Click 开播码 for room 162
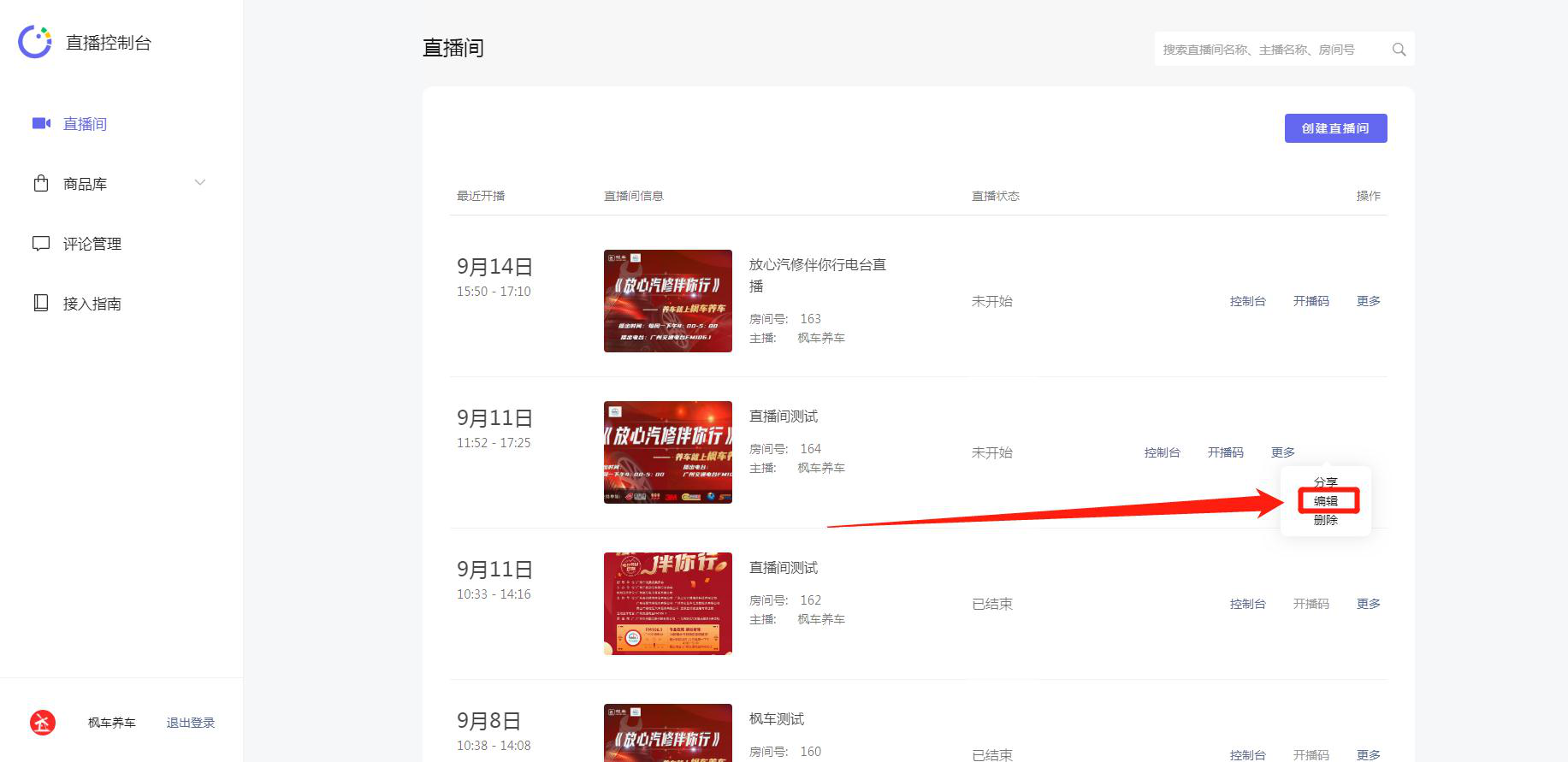 tap(1311, 604)
